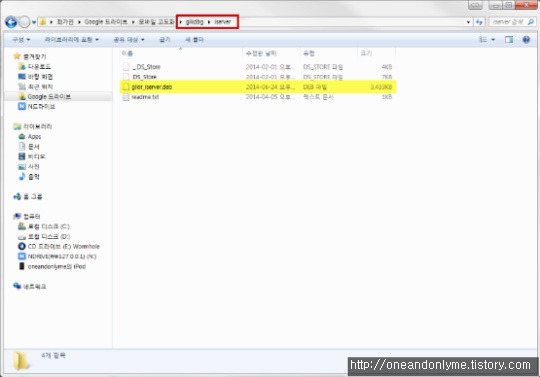540x377 pixels.
Task: Click the glkdbg breadcrumb in the address bar
Action: pyautogui.click(x=195, y=22)
